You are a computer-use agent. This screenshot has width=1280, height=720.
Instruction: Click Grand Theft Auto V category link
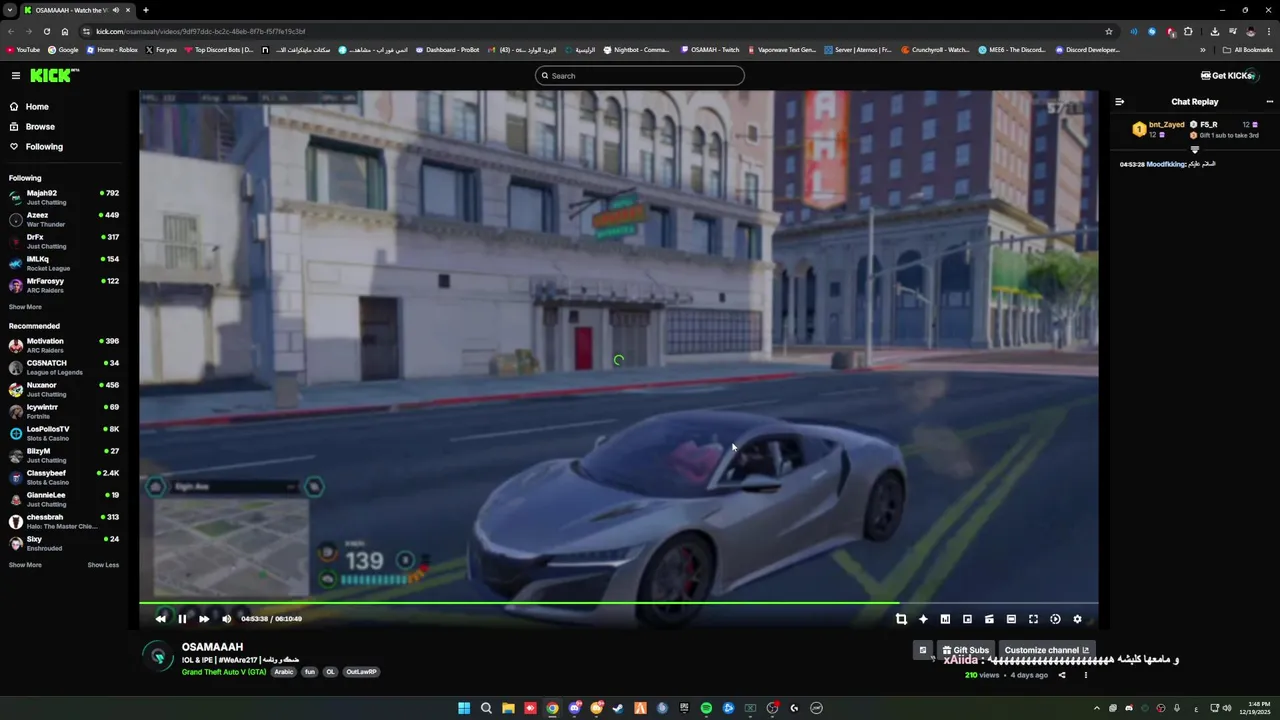point(224,672)
